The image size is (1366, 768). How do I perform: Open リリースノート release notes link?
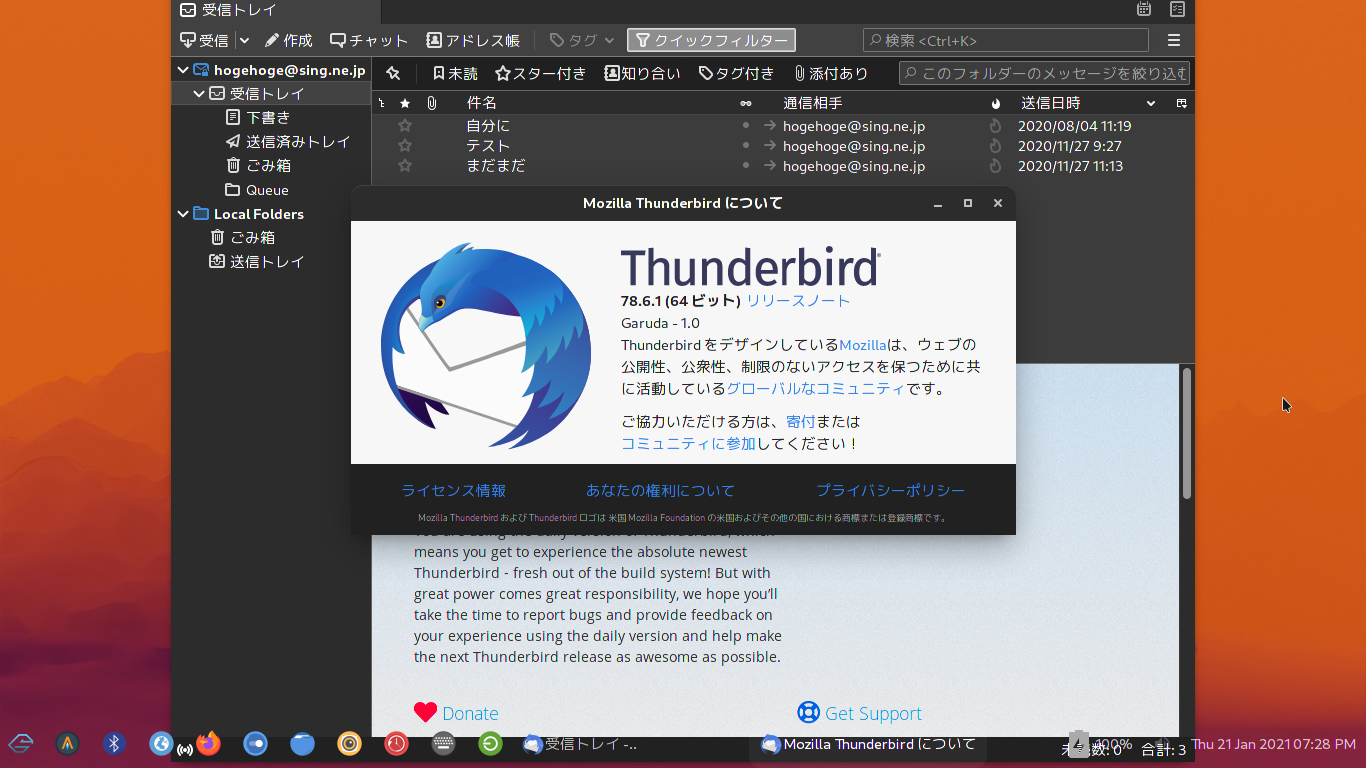click(x=798, y=300)
